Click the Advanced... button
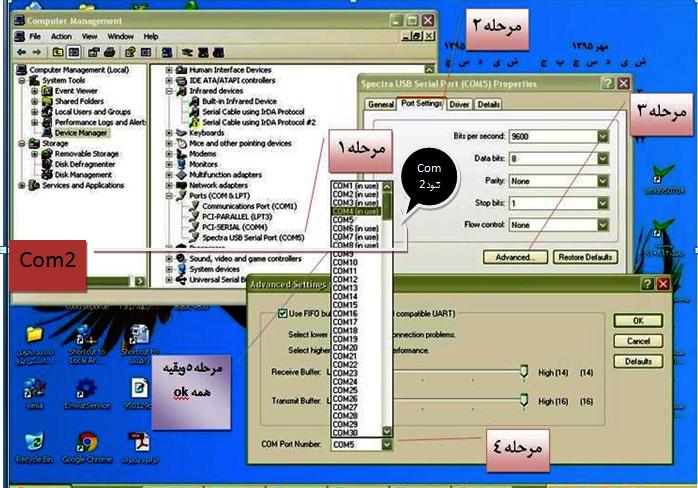Screen dimensions: 698x488 click(x=514, y=257)
